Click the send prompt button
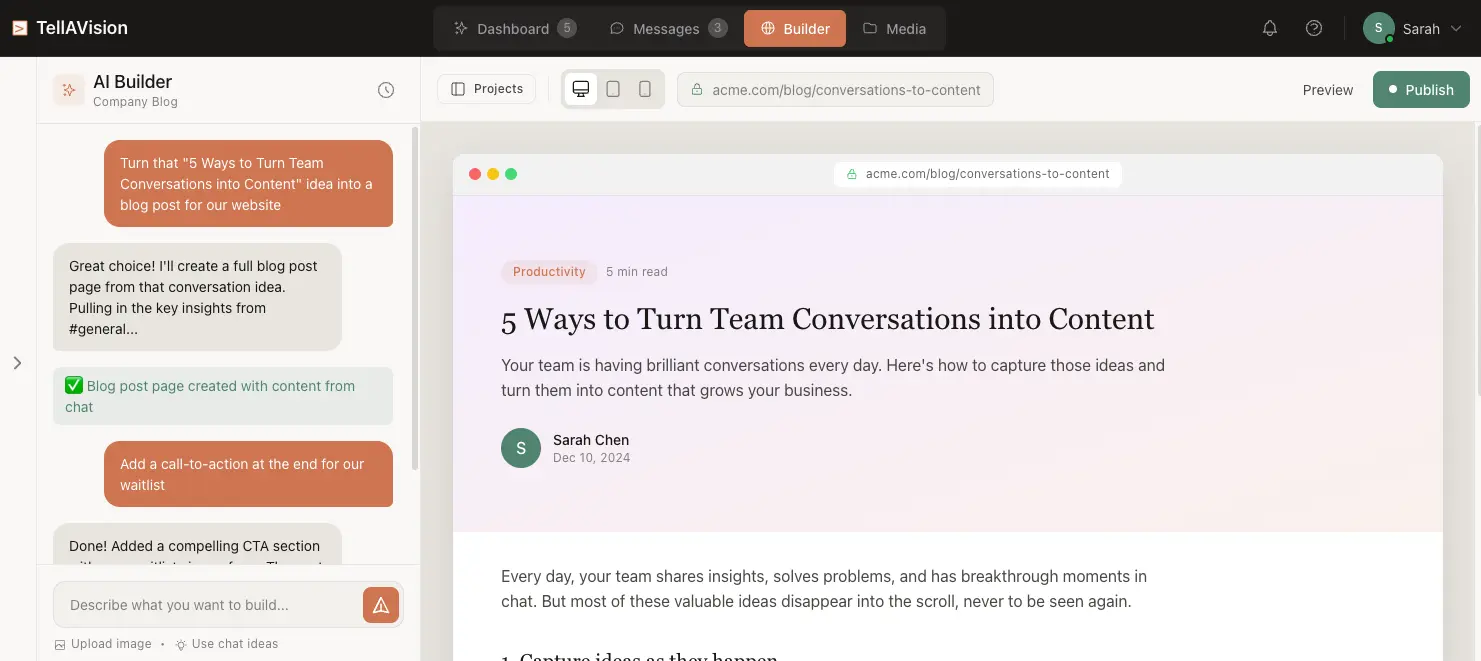Viewport: 1481px width, 661px height. click(381, 605)
